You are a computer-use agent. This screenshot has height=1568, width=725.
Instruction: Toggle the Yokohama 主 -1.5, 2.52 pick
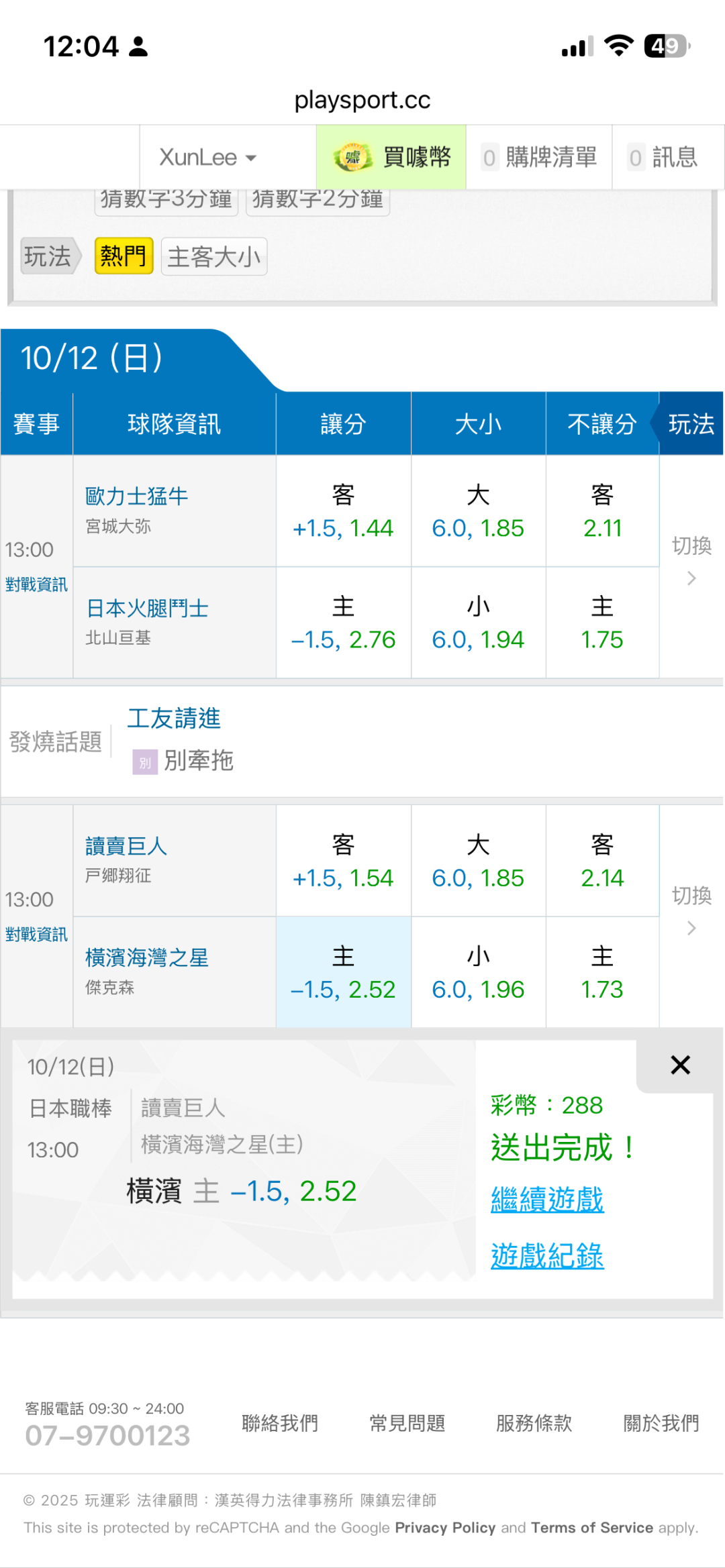pos(343,972)
